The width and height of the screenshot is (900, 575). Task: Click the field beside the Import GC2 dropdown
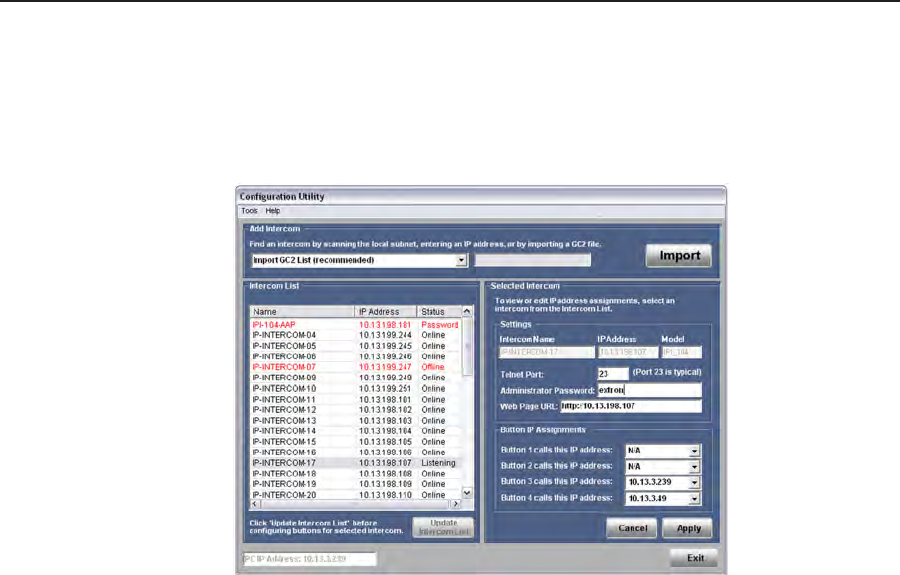tap(533, 261)
